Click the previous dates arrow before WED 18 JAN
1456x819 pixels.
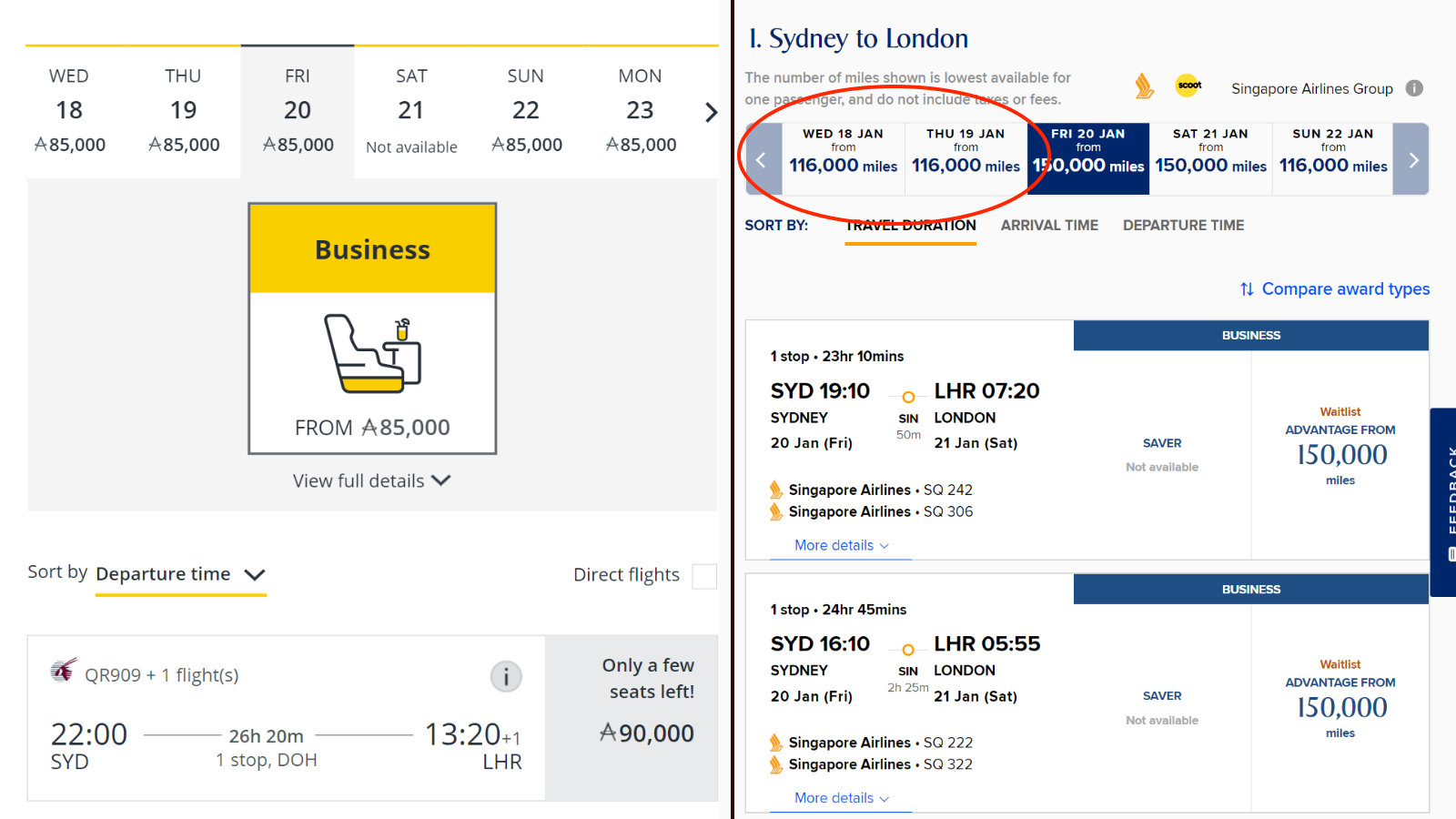pyautogui.click(x=763, y=160)
